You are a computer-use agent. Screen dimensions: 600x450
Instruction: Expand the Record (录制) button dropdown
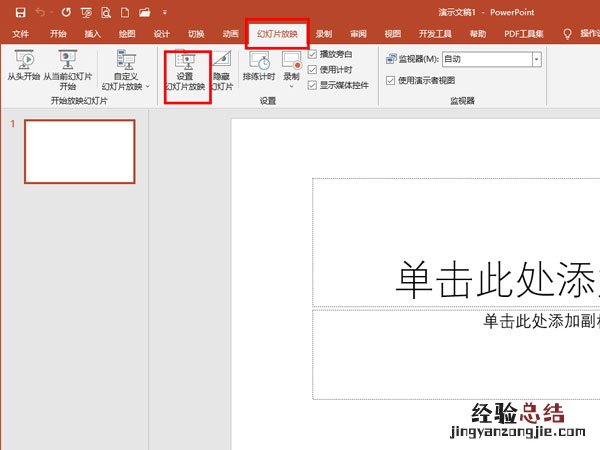point(291,86)
